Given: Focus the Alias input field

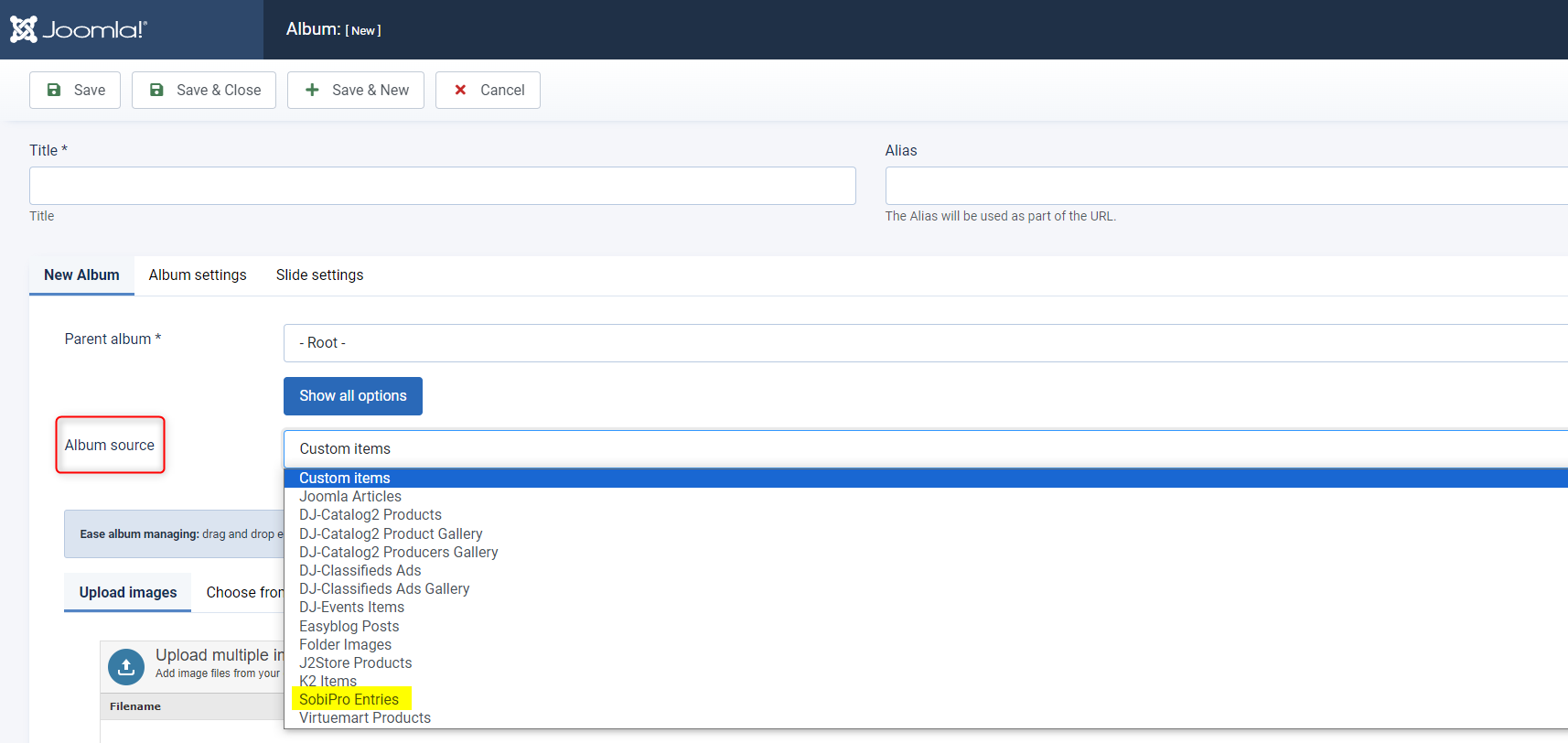Looking at the screenshot, I should point(1227,186).
